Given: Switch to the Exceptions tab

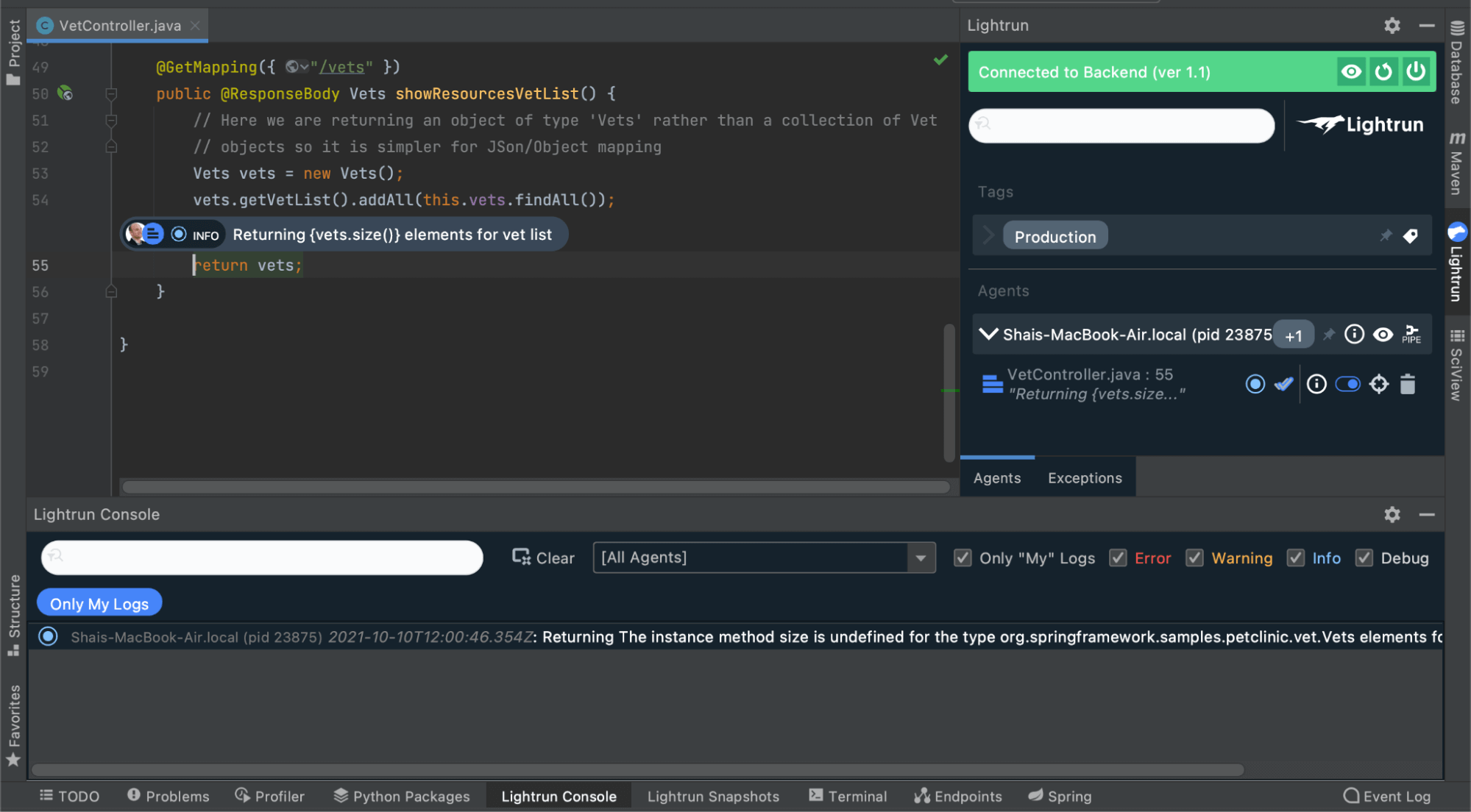Looking at the screenshot, I should pos(1085,478).
